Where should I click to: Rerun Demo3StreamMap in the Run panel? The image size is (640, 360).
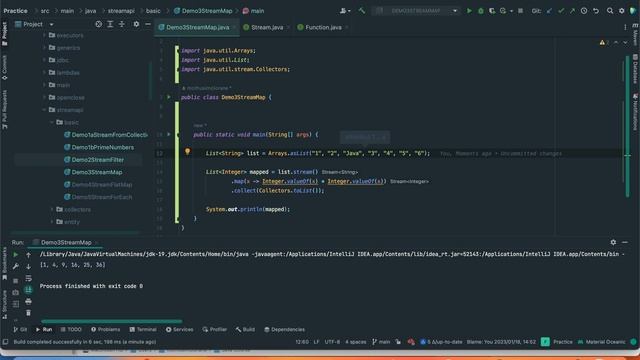(16, 255)
